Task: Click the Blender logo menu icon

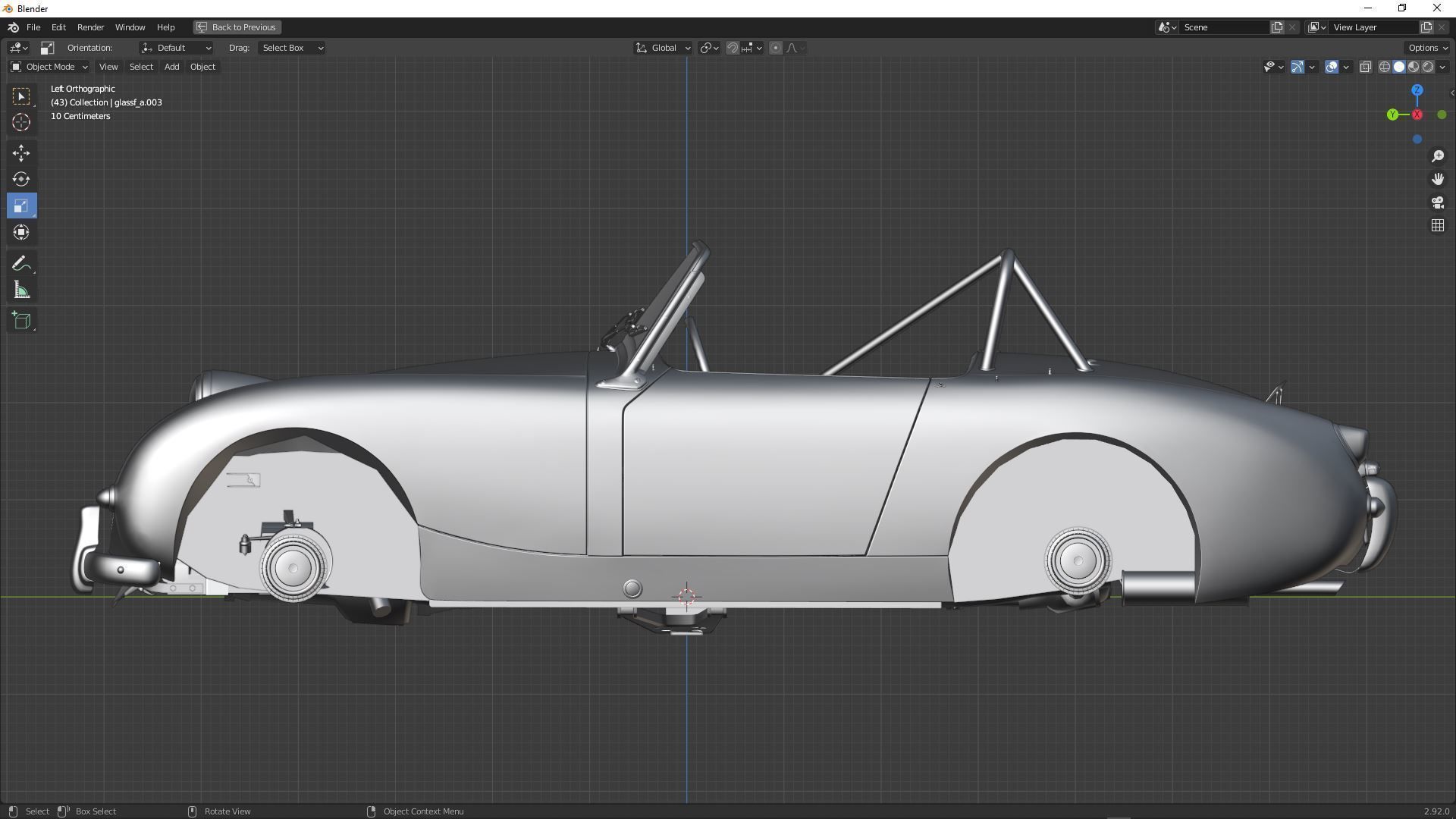Action: coord(13,27)
